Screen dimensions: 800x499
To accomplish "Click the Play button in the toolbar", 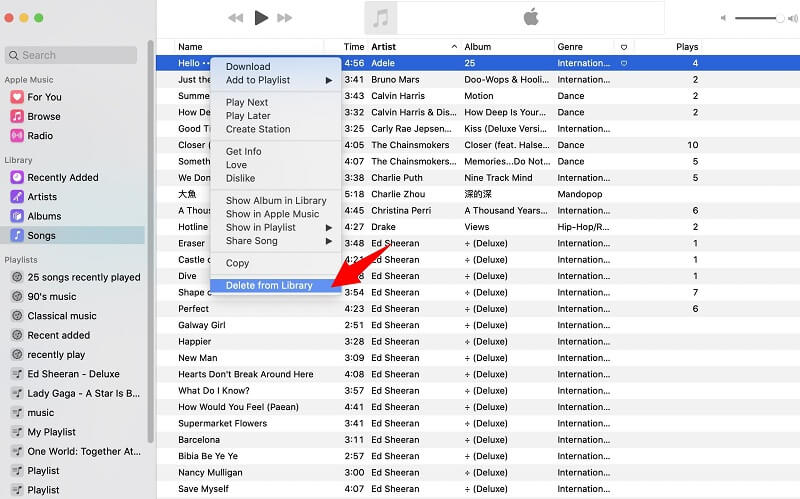I will [x=261, y=18].
